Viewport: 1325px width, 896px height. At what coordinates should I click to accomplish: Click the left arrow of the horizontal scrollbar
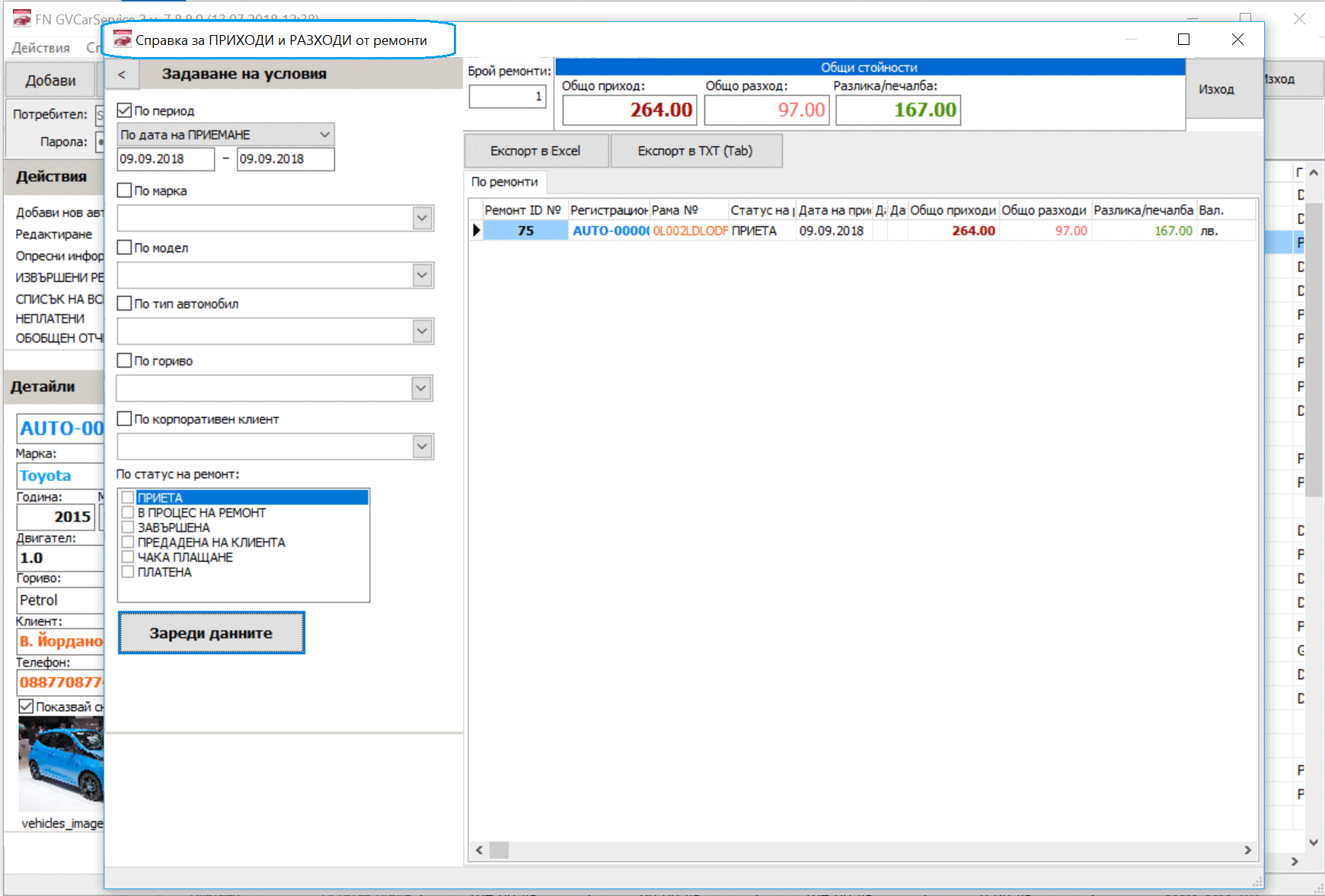pos(479,850)
